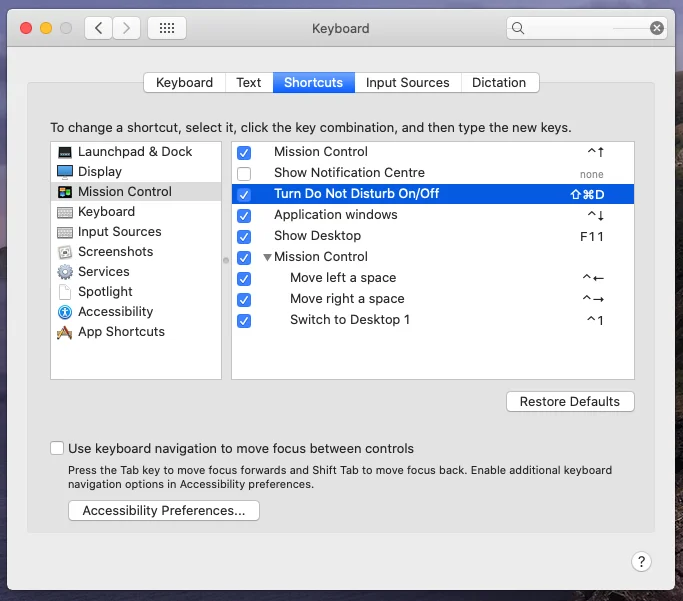The width and height of the screenshot is (683, 601).
Task: Click the App Shortcuts icon
Action: pos(65,332)
